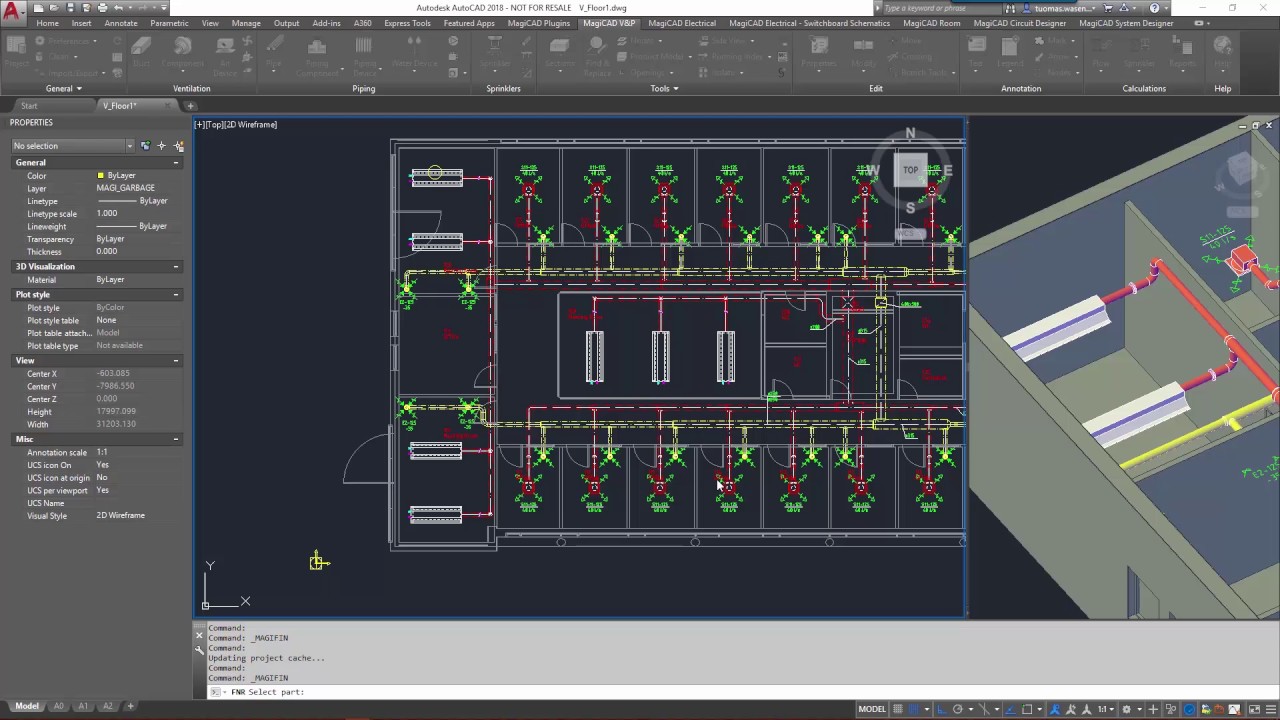1280x720 pixels.
Task: Click the MODEL space button in status bar
Action: tap(872, 709)
